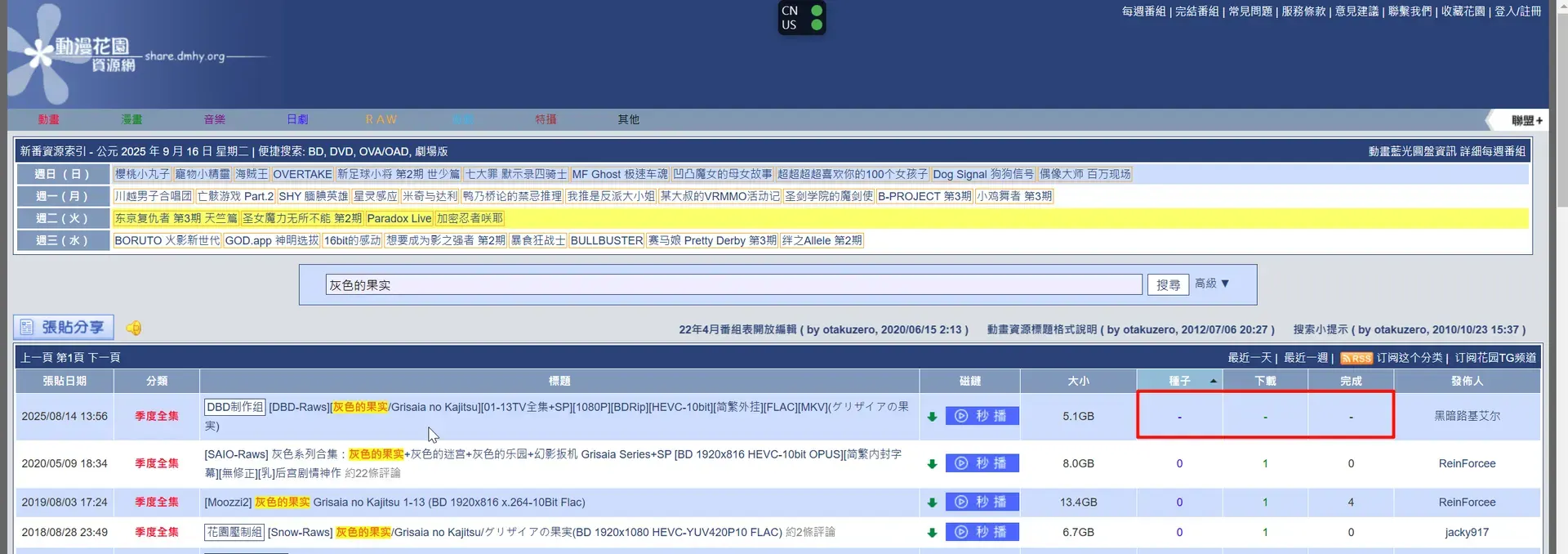The height and width of the screenshot is (554, 1568).
Task: Click the green download arrow for DBD-Raws row
Action: point(932,417)
